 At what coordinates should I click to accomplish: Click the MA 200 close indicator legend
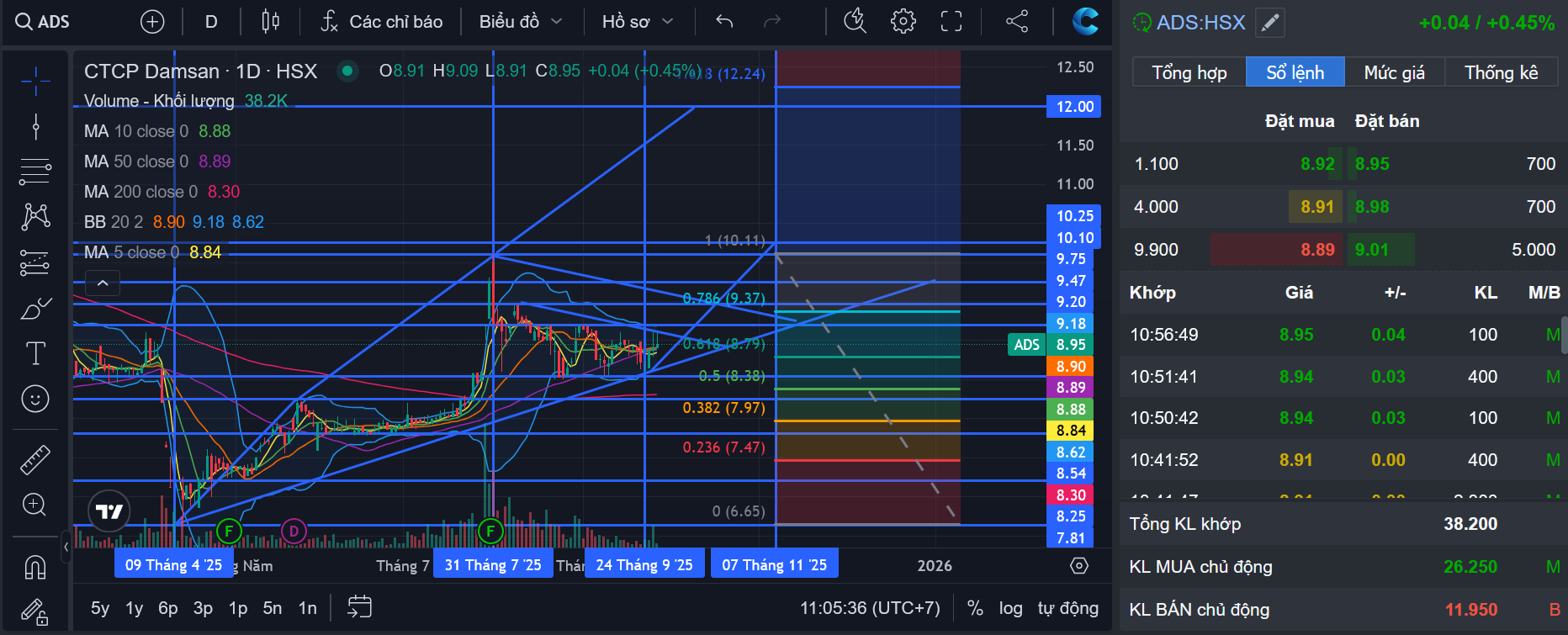(162, 192)
